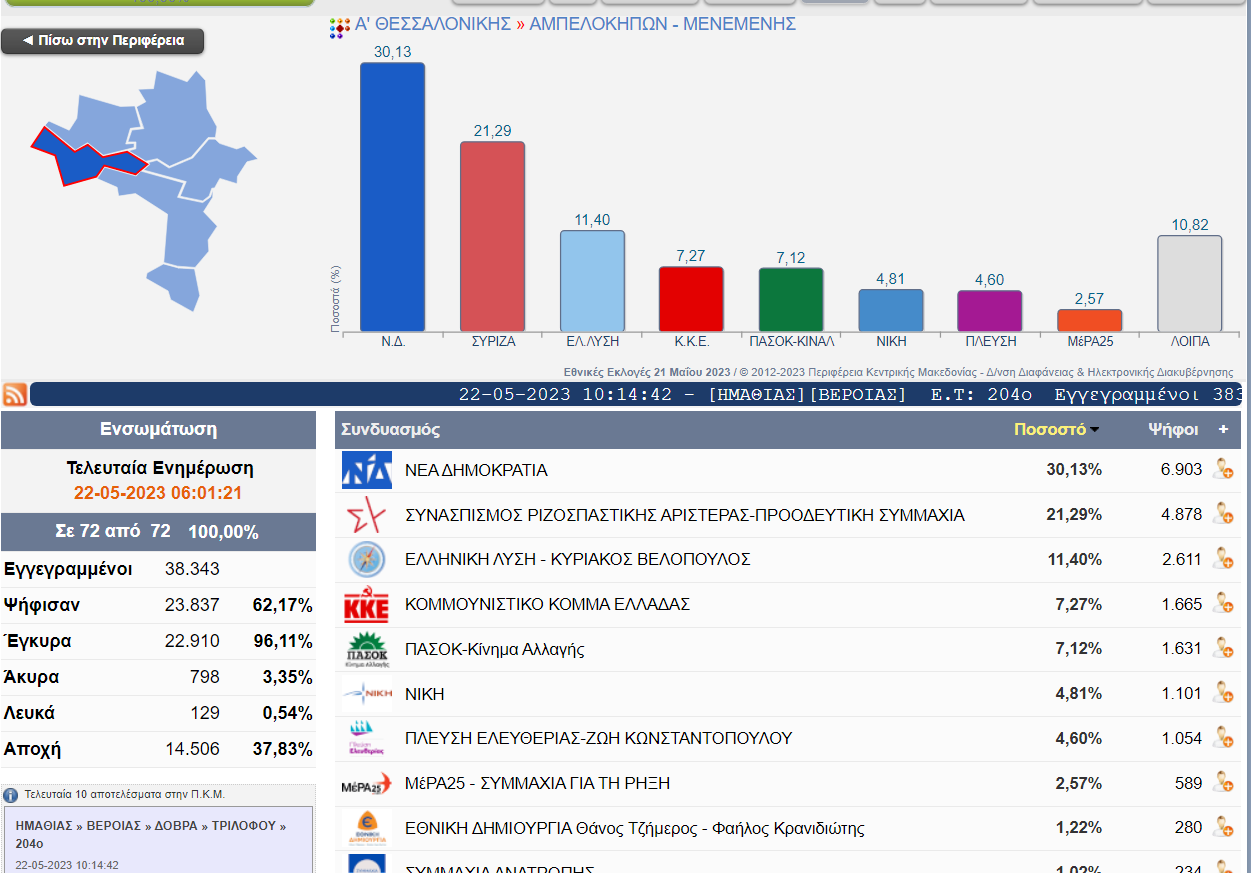Open the Α' ΘΕΣΣΑΛΟΝΙΚΗΣ breadcrumb link
1251x873 pixels.
coord(433,23)
